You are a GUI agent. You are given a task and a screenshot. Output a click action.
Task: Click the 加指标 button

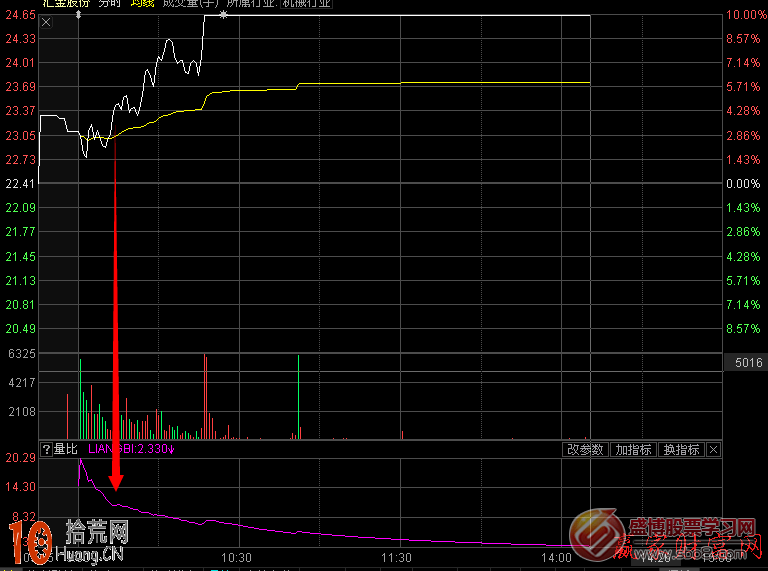coord(633,450)
